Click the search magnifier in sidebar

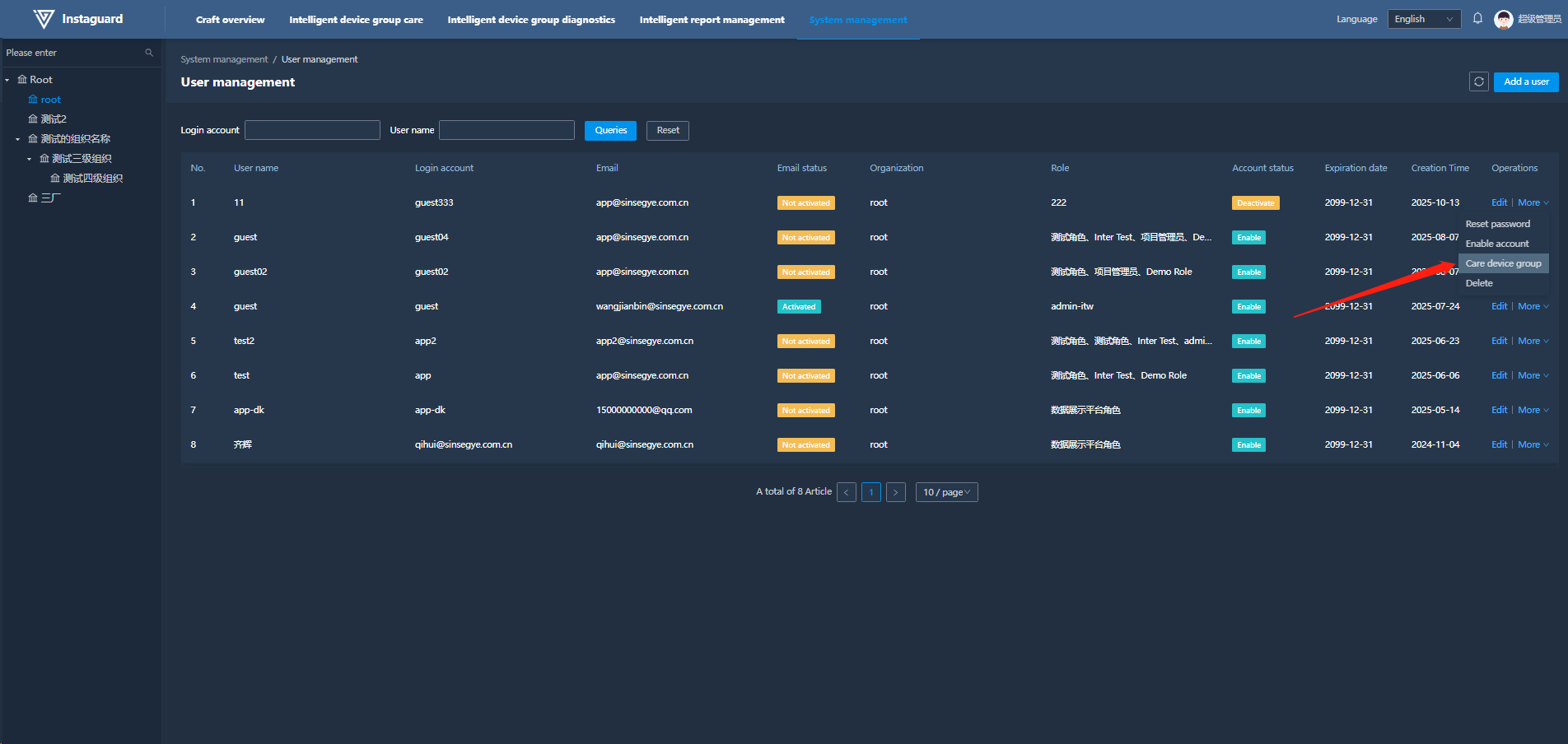coord(149,53)
